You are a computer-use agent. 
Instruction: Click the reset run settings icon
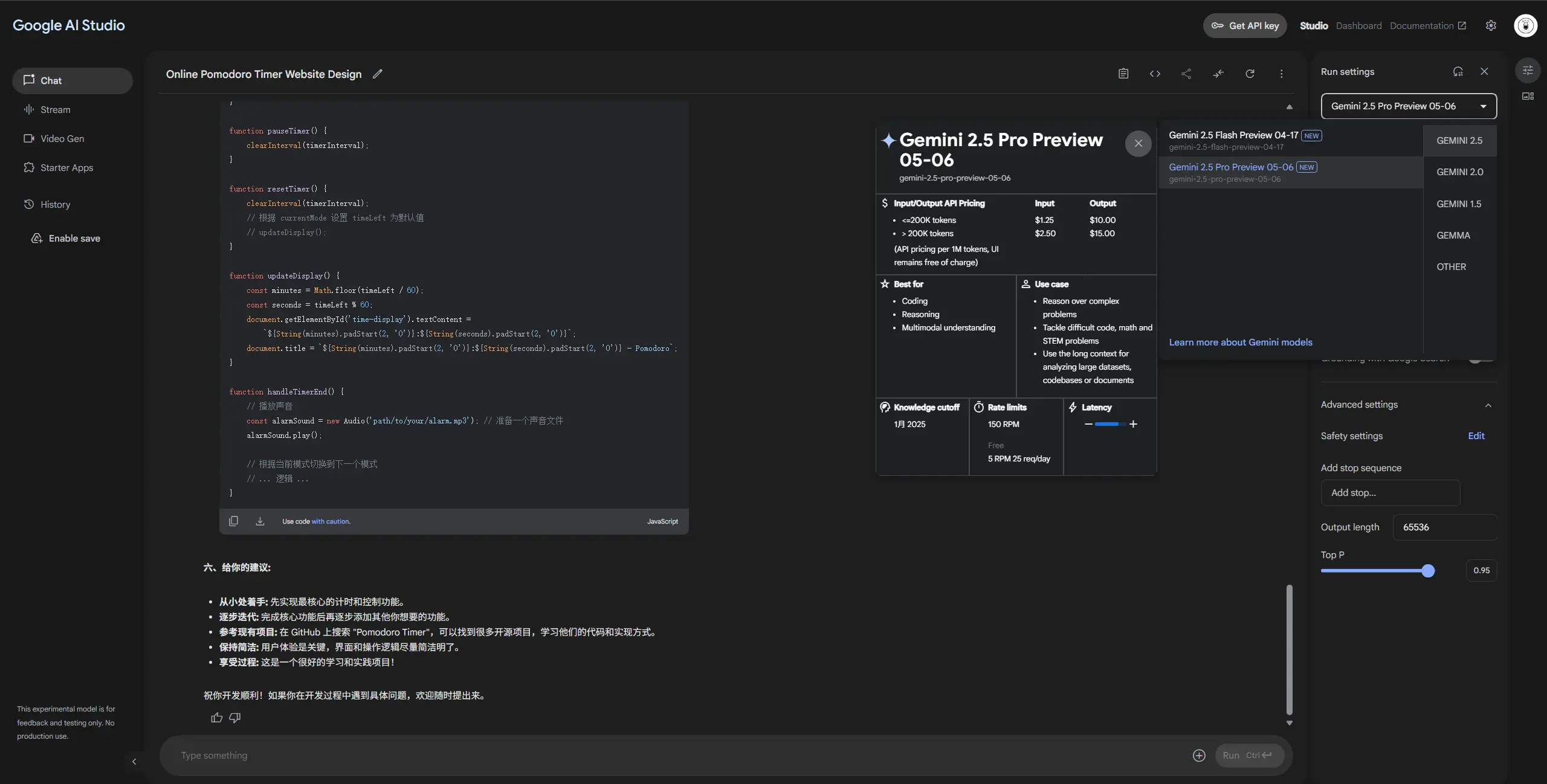click(1458, 71)
